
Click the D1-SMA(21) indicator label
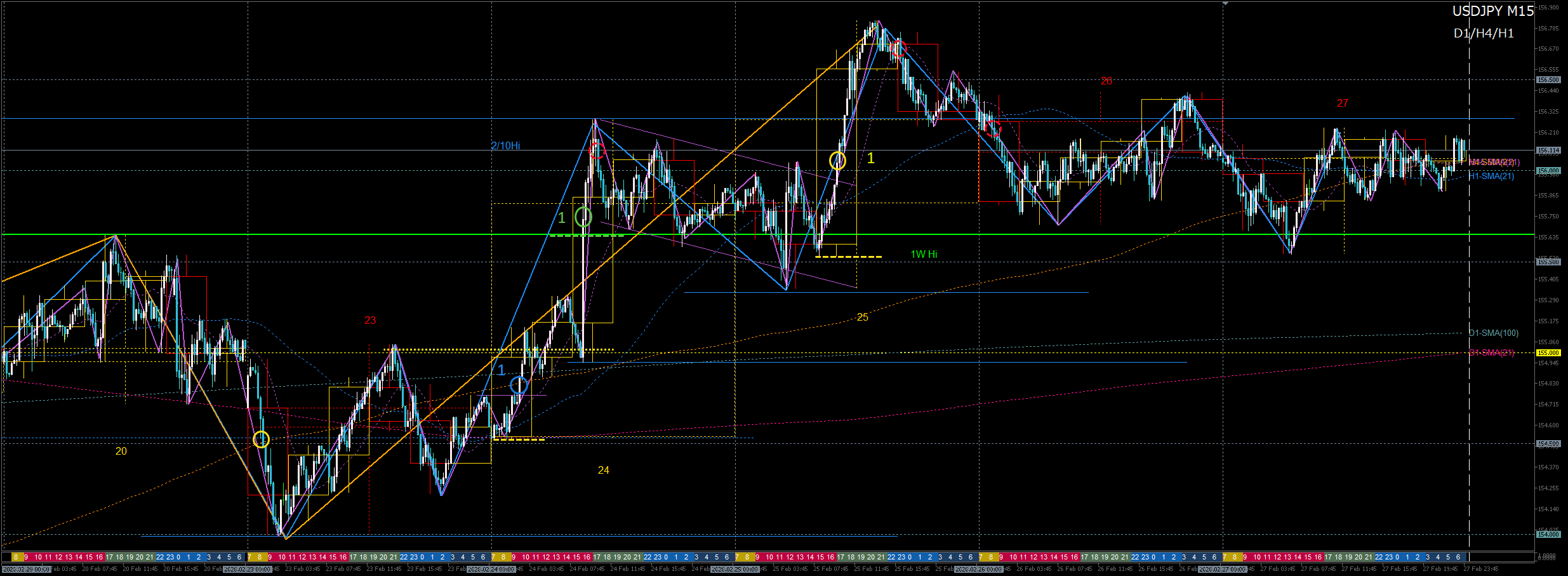click(1491, 352)
